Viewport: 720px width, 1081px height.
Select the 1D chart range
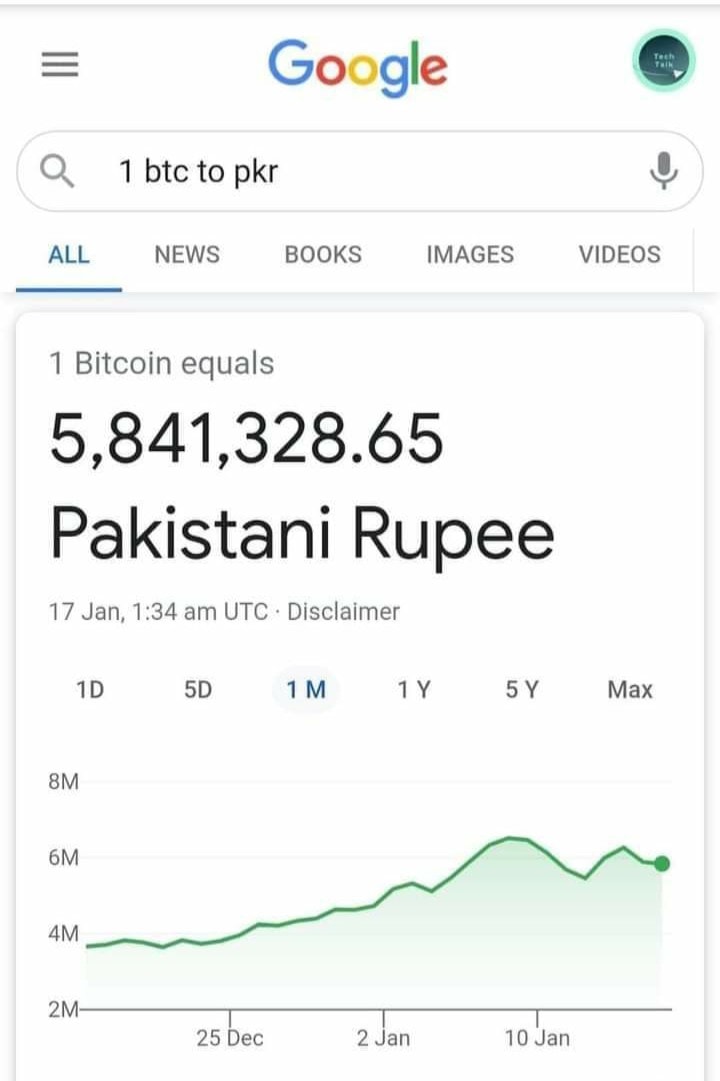pyautogui.click(x=90, y=689)
